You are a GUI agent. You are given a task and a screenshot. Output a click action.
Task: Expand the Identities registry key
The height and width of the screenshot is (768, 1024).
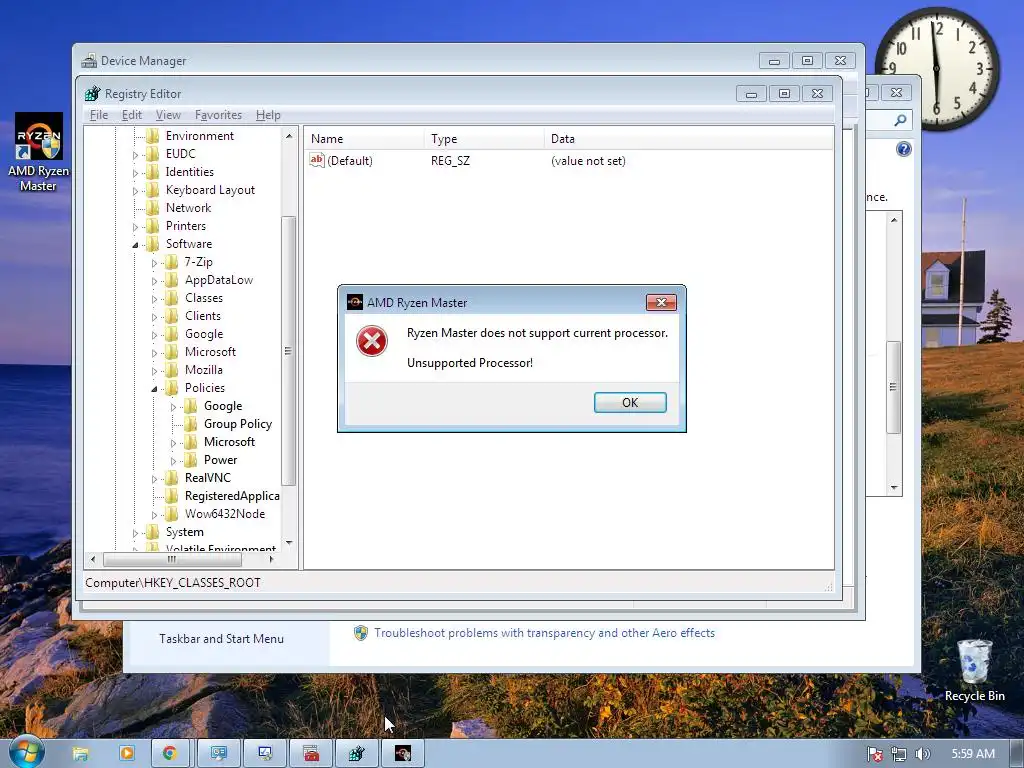pos(135,173)
